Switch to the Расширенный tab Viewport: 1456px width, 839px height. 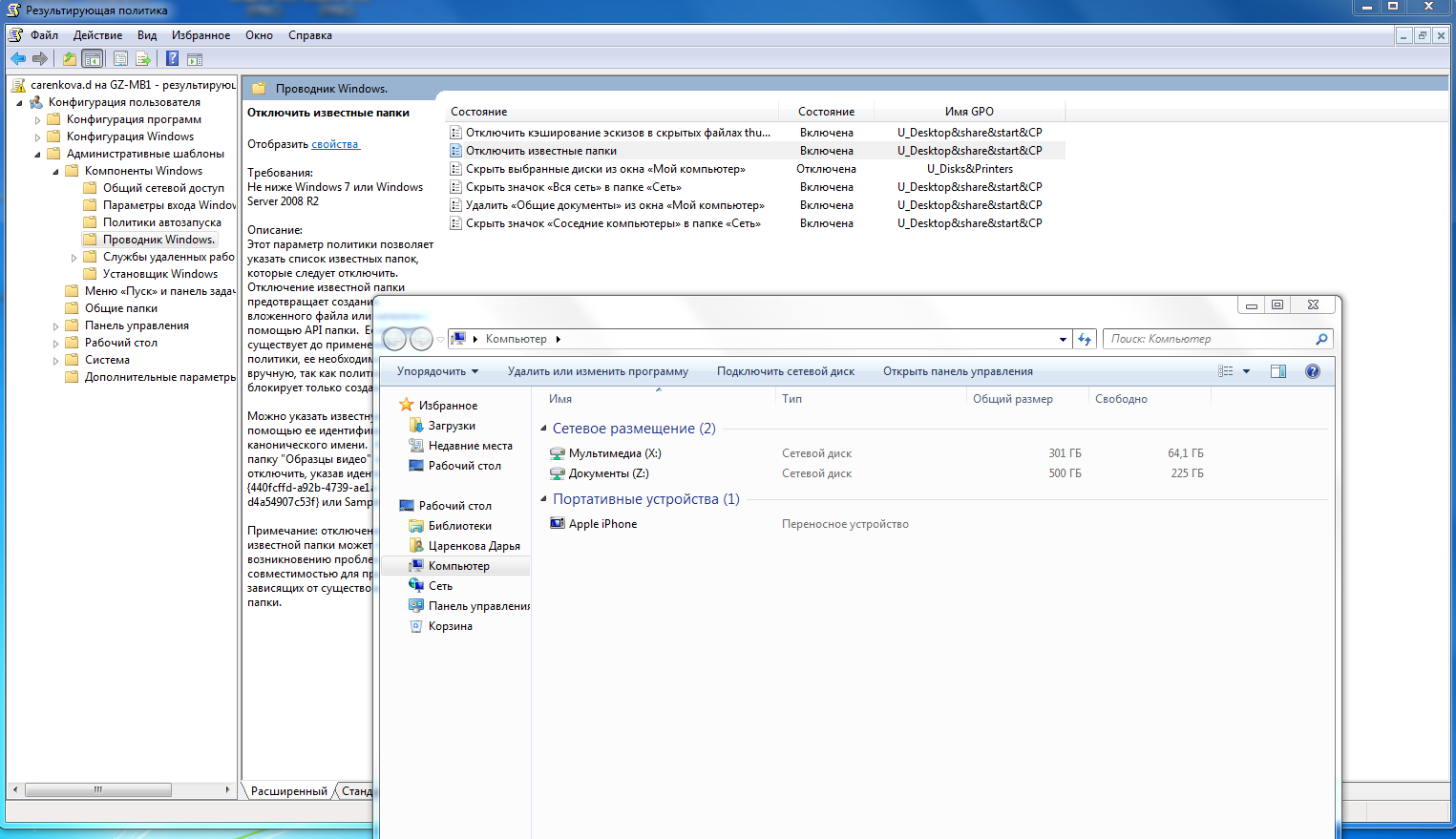click(288, 791)
